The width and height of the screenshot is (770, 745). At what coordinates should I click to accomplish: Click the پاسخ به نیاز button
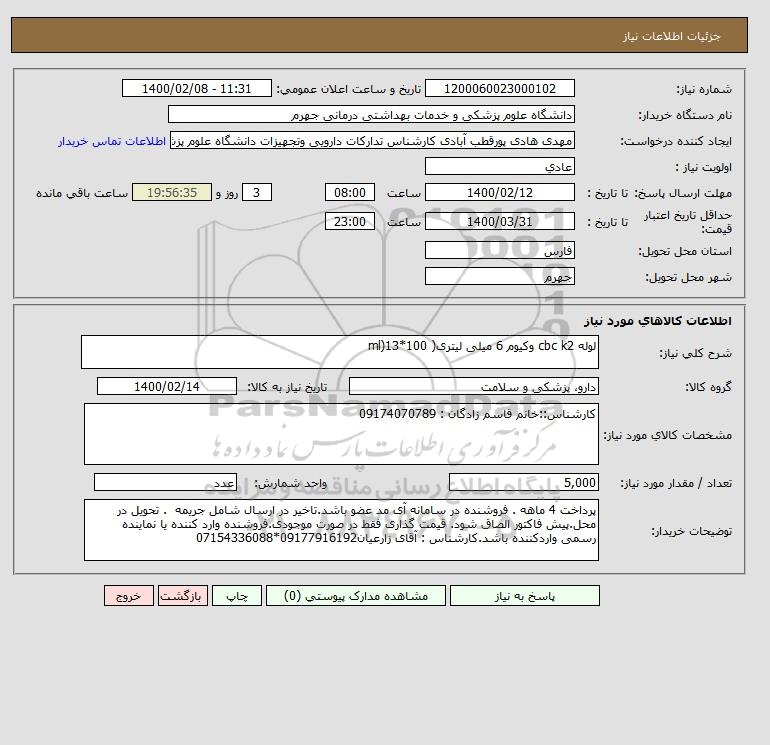[x=524, y=596]
